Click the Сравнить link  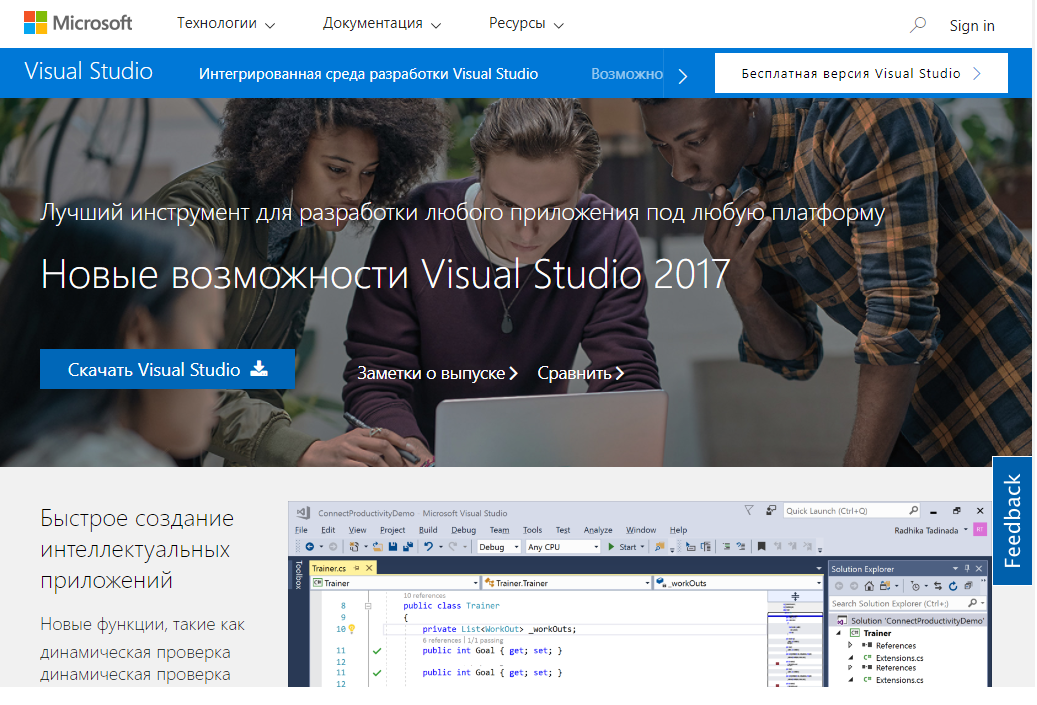tap(580, 373)
